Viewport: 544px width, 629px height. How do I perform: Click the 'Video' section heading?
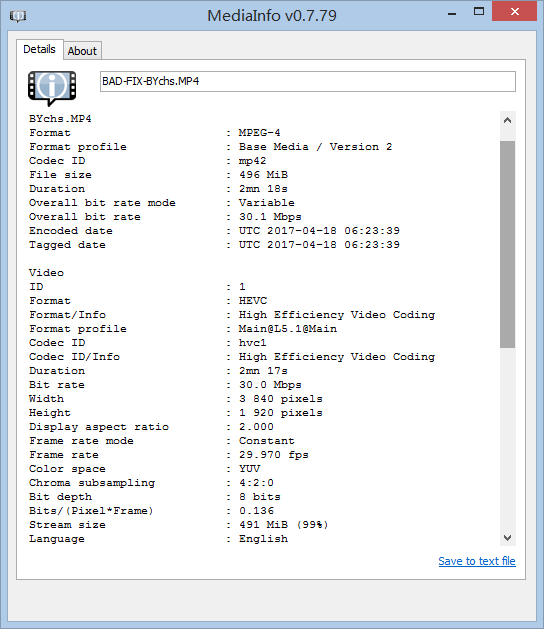(x=47, y=273)
